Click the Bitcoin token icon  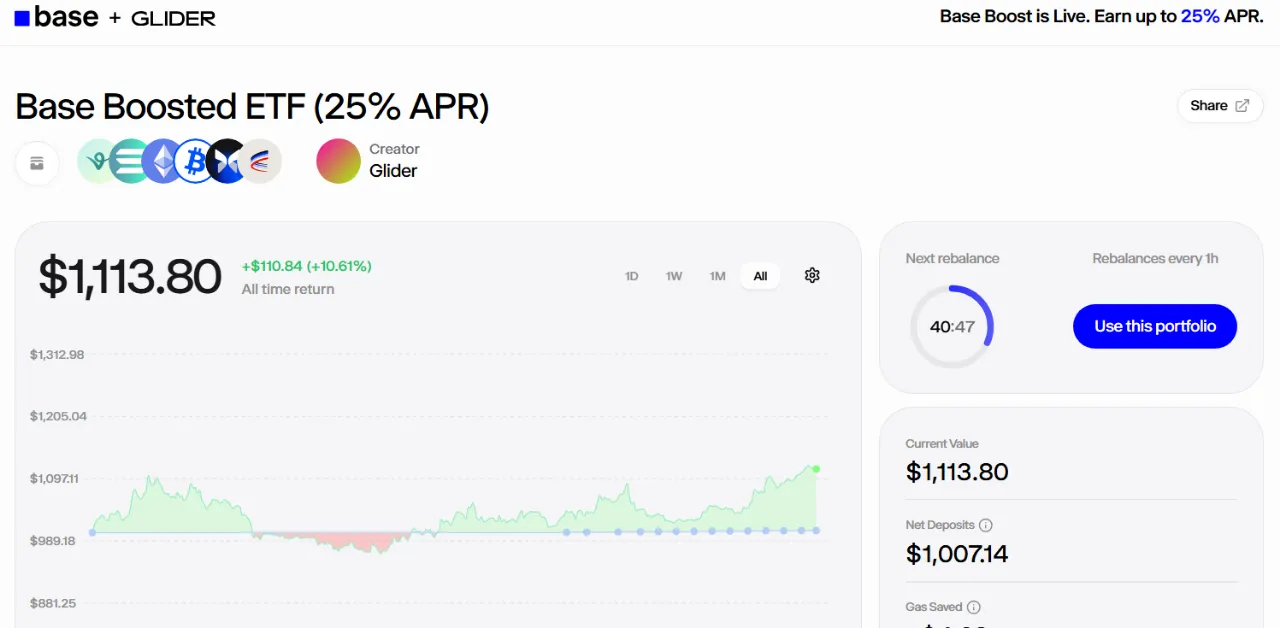pos(195,161)
